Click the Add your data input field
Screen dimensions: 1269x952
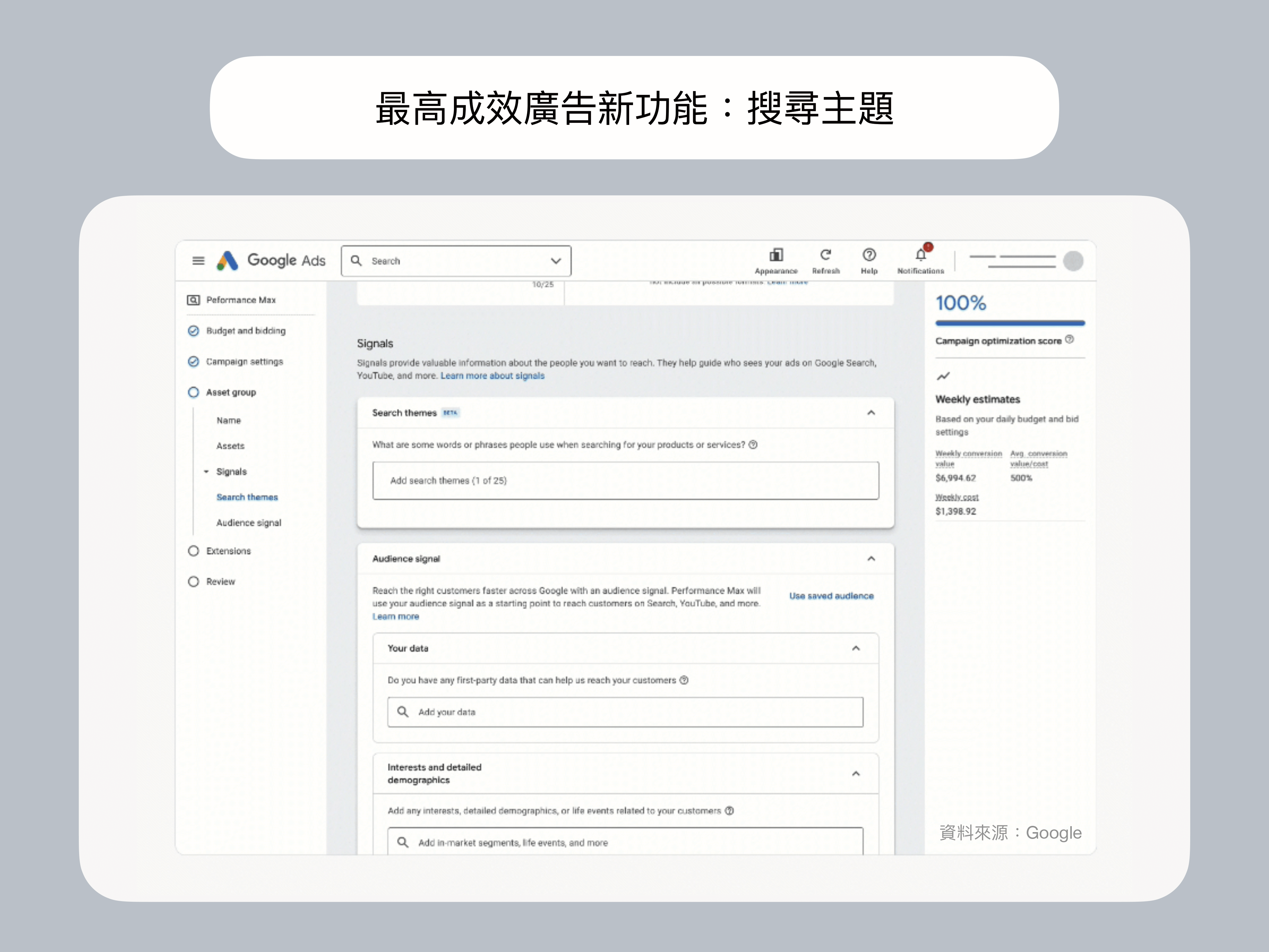625,712
